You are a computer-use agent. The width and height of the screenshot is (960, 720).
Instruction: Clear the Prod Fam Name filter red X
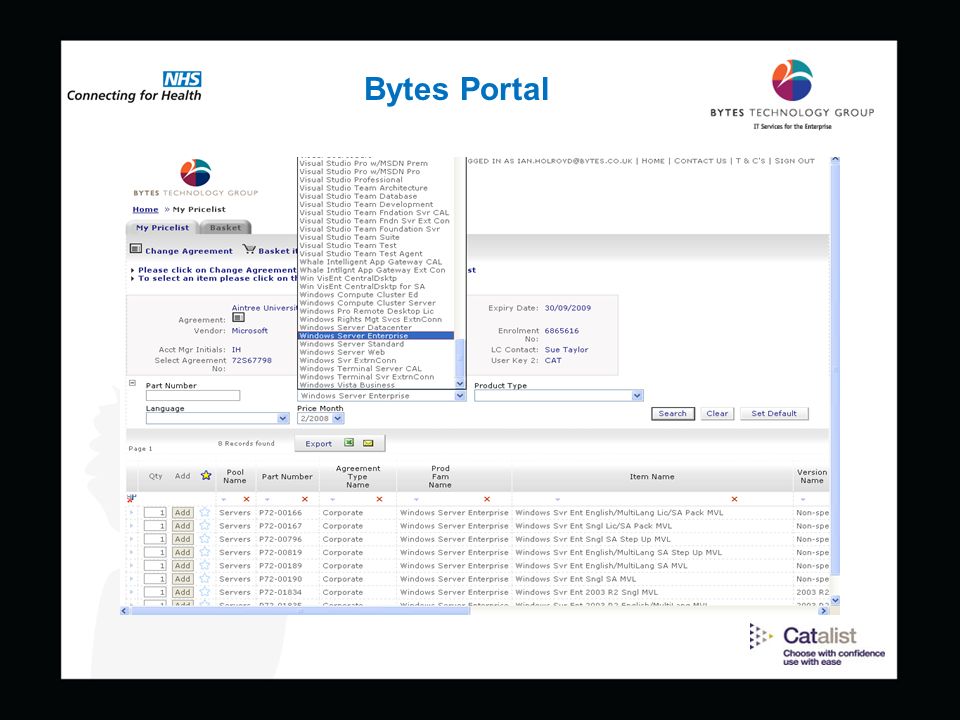487,499
